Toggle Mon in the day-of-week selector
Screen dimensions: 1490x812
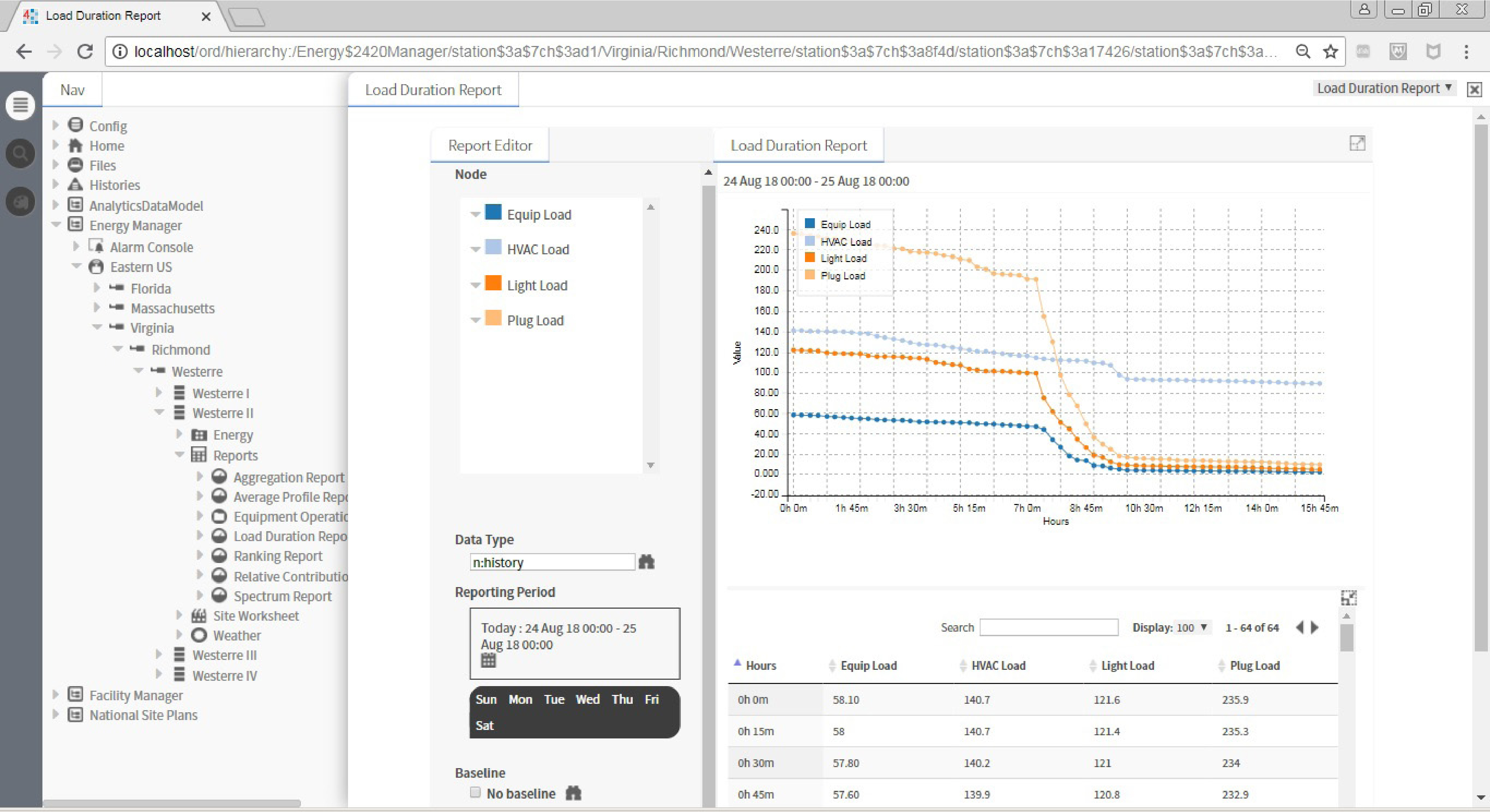point(520,699)
